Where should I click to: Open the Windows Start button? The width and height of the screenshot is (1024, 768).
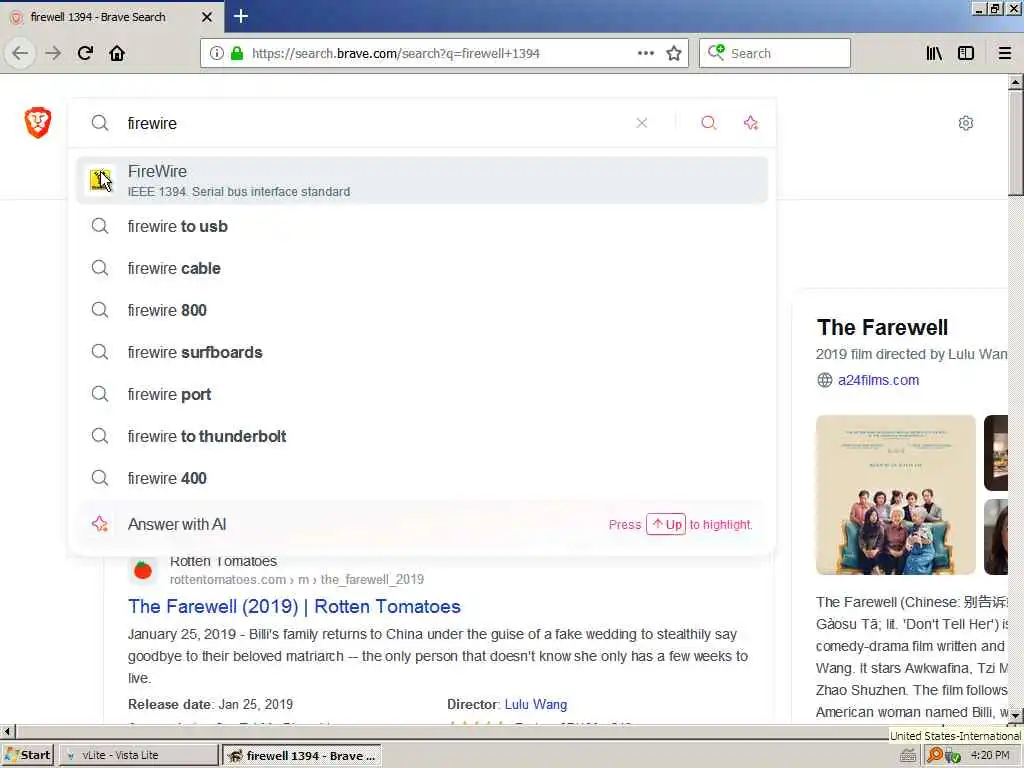pos(27,756)
